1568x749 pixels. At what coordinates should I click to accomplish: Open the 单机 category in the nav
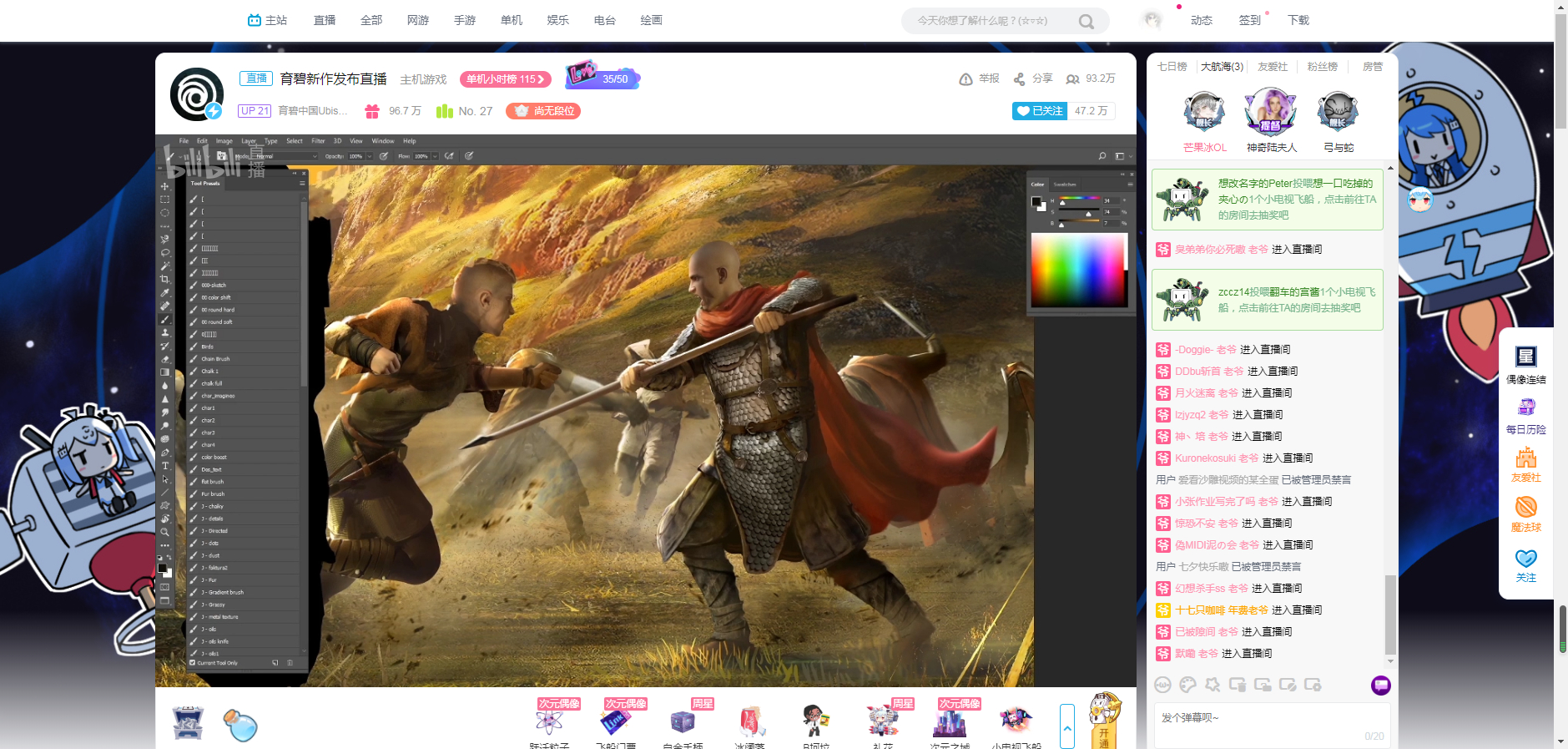coord(512,20)
